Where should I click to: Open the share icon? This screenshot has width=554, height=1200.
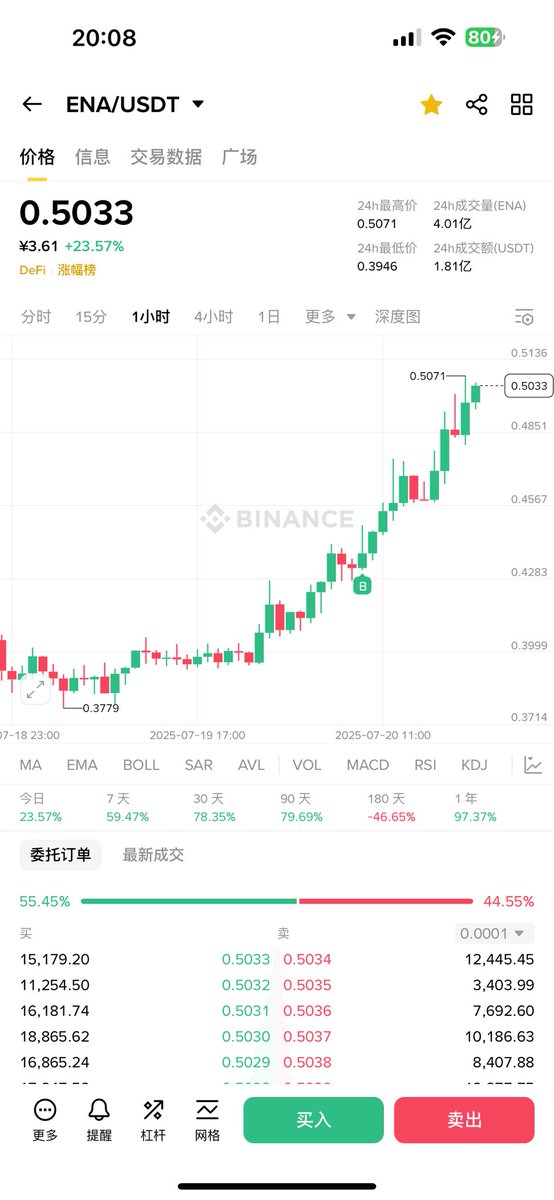point(477,104)
